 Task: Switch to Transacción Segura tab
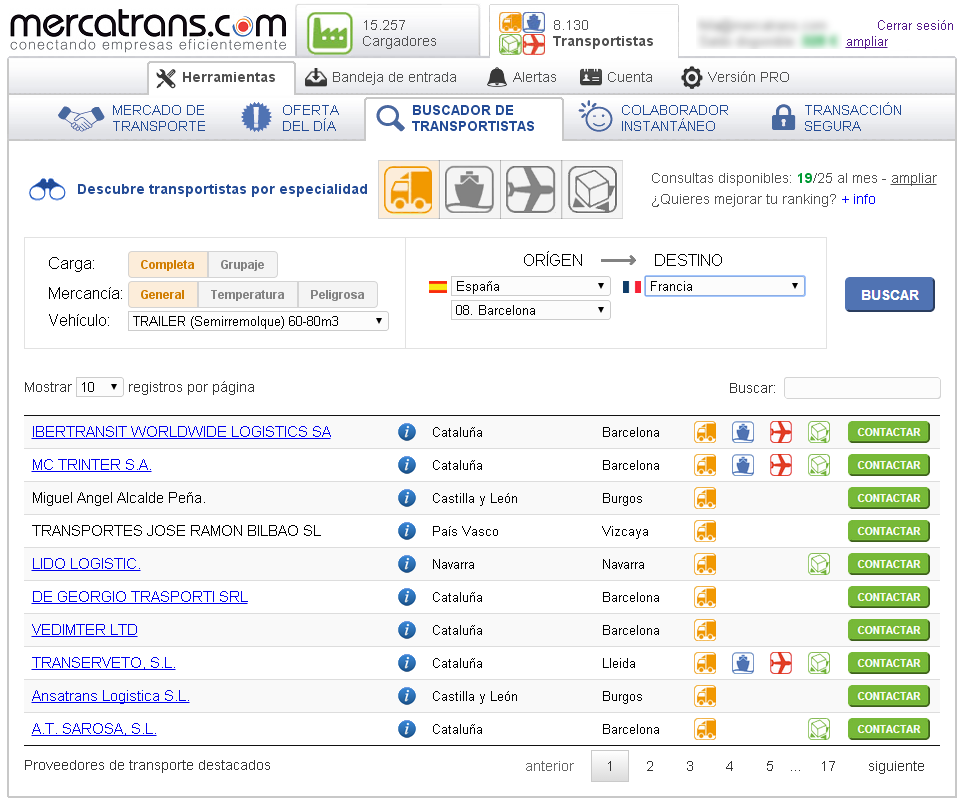pos(836,118)
